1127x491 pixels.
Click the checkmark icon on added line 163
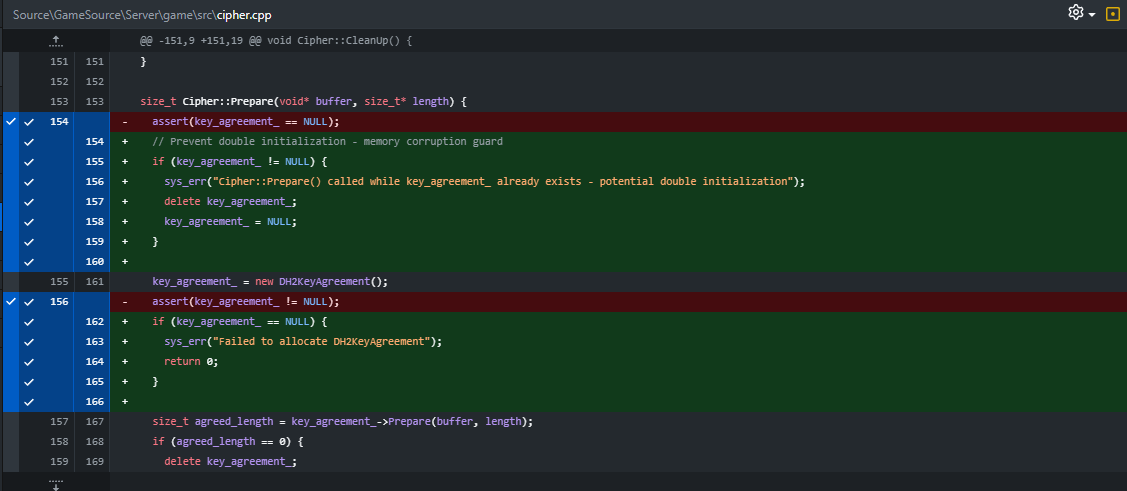pos(29,342)
